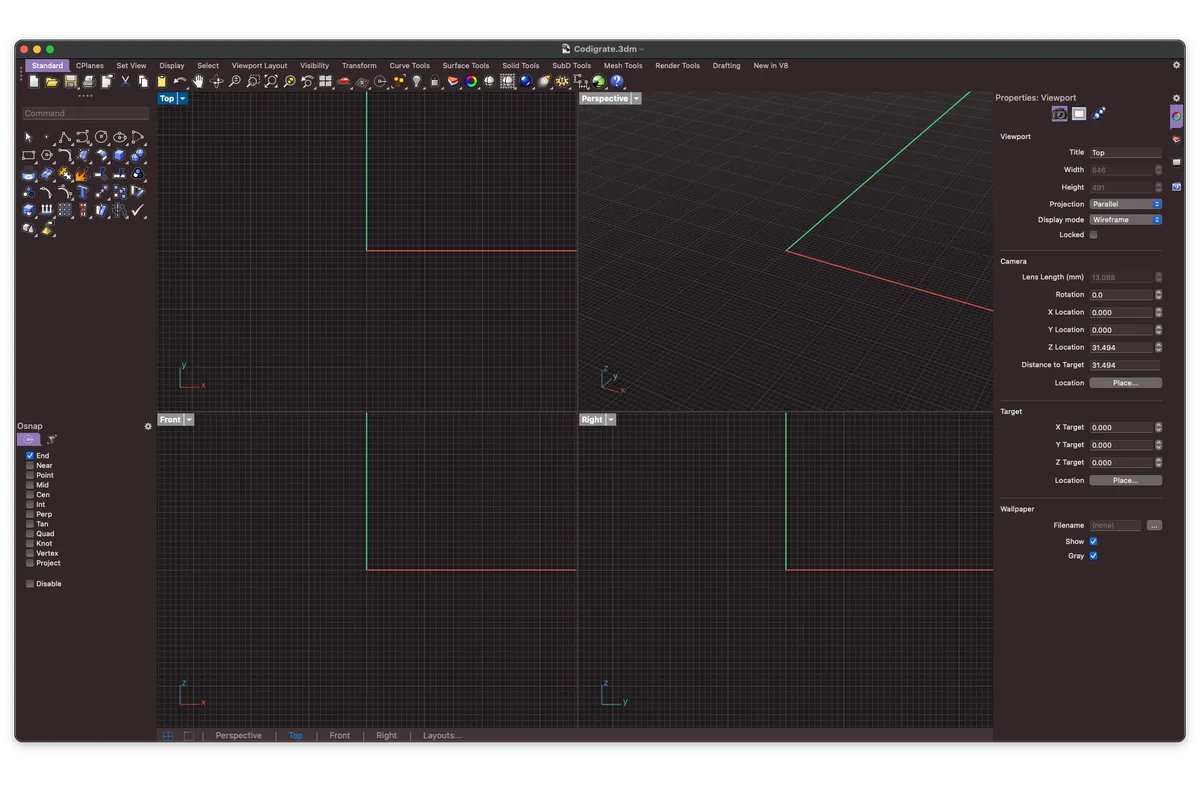Viewport: 1200px width, 787px height.
Task: Click the New document icon
Action: click(34, 81)
